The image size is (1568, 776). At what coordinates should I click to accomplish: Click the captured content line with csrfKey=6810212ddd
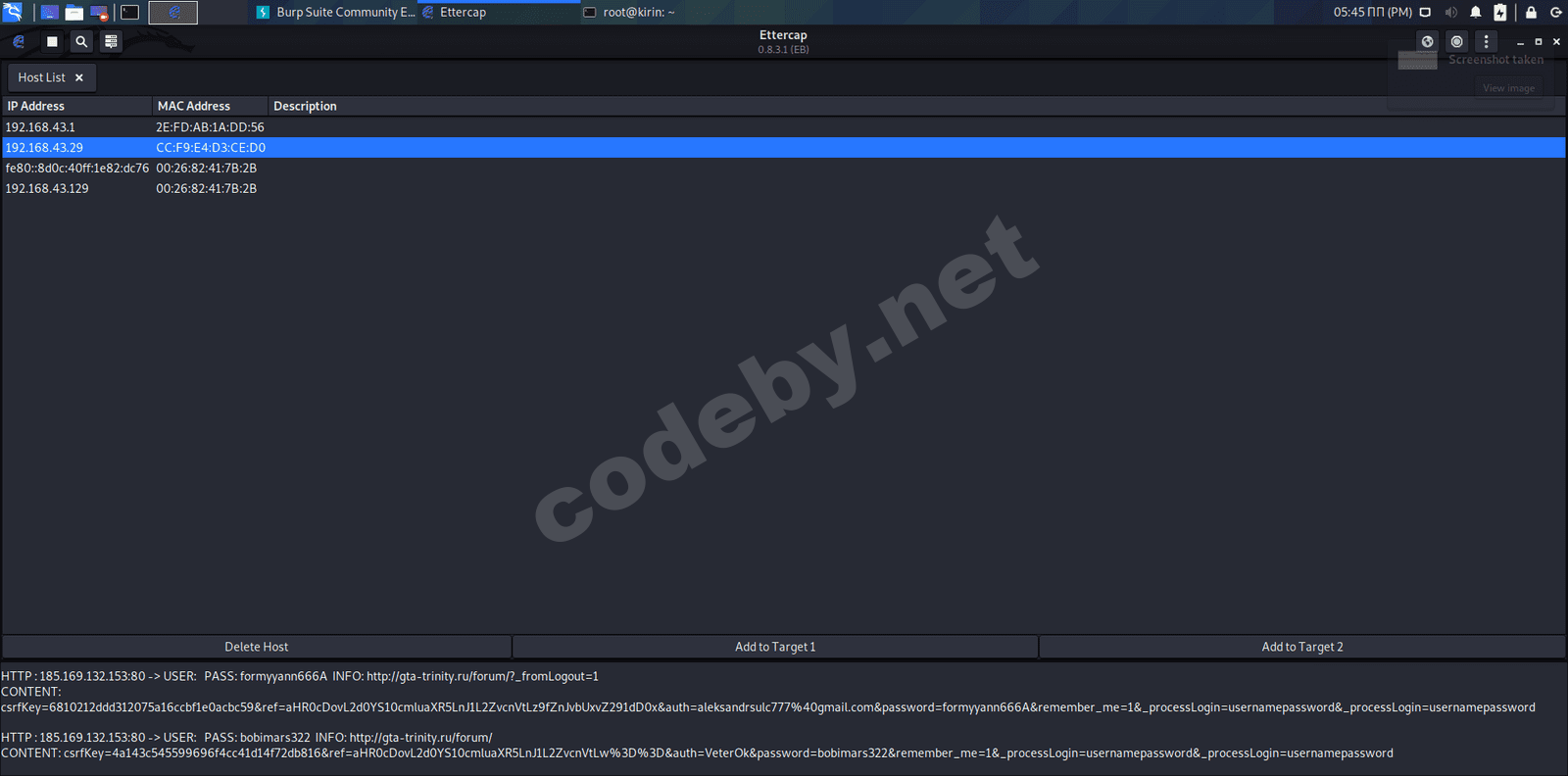tap(768, 707)
